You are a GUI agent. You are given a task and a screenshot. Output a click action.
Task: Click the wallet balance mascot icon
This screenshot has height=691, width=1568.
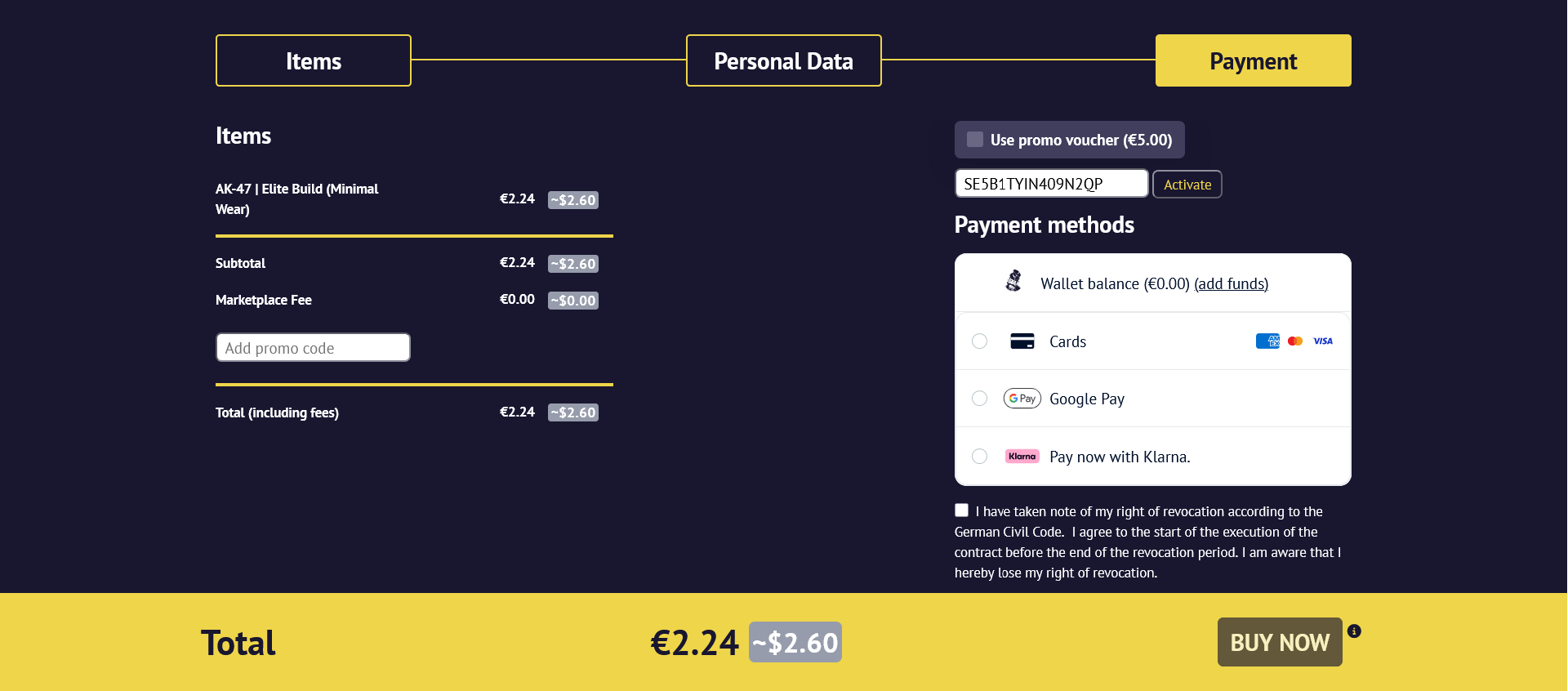tap(1013, 281)
